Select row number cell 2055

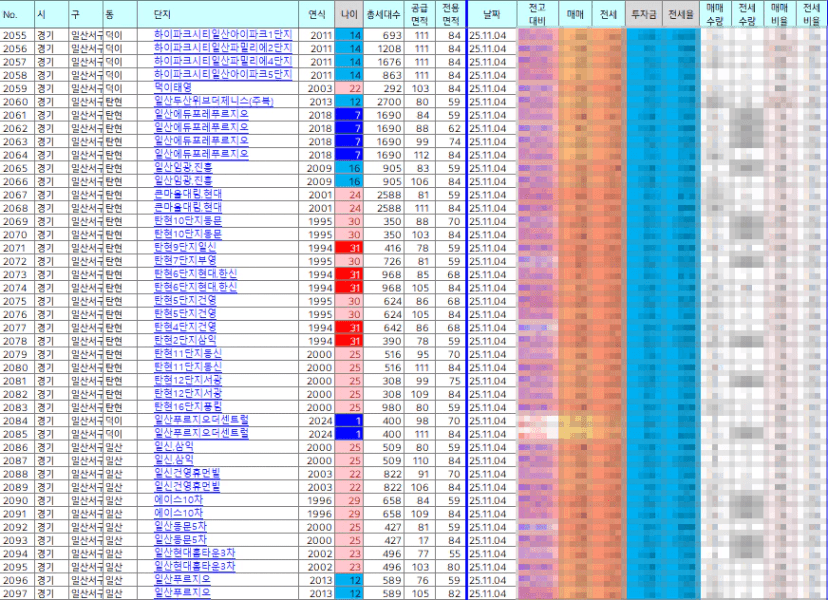pos(17,35)
